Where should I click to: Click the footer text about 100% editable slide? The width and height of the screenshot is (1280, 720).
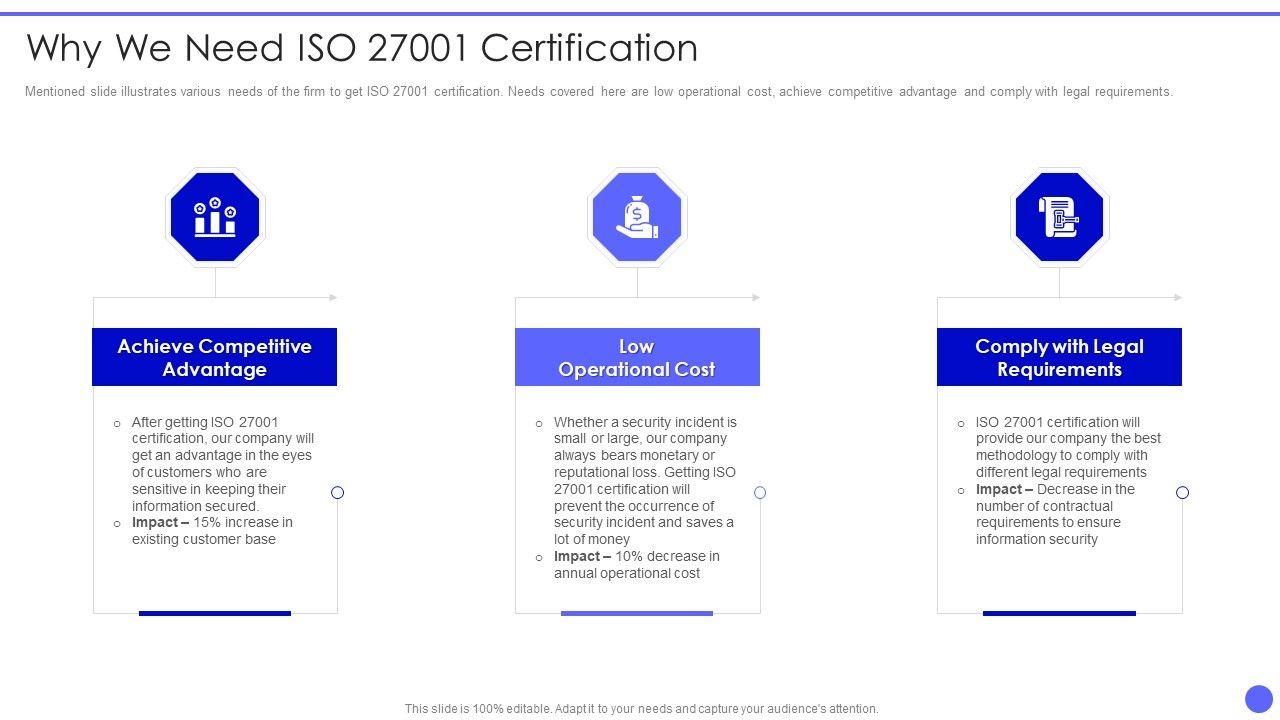coord(641,709)
